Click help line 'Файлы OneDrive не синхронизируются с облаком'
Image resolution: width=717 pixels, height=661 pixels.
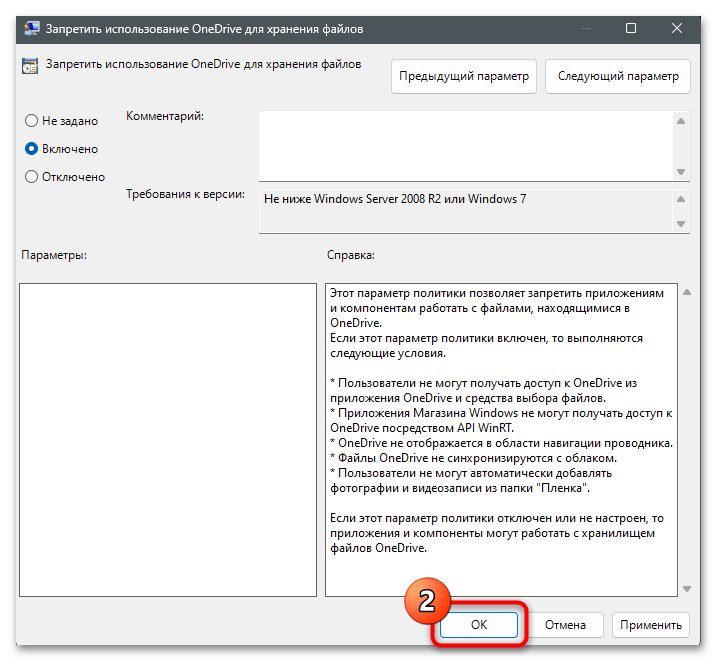[473, 458]
